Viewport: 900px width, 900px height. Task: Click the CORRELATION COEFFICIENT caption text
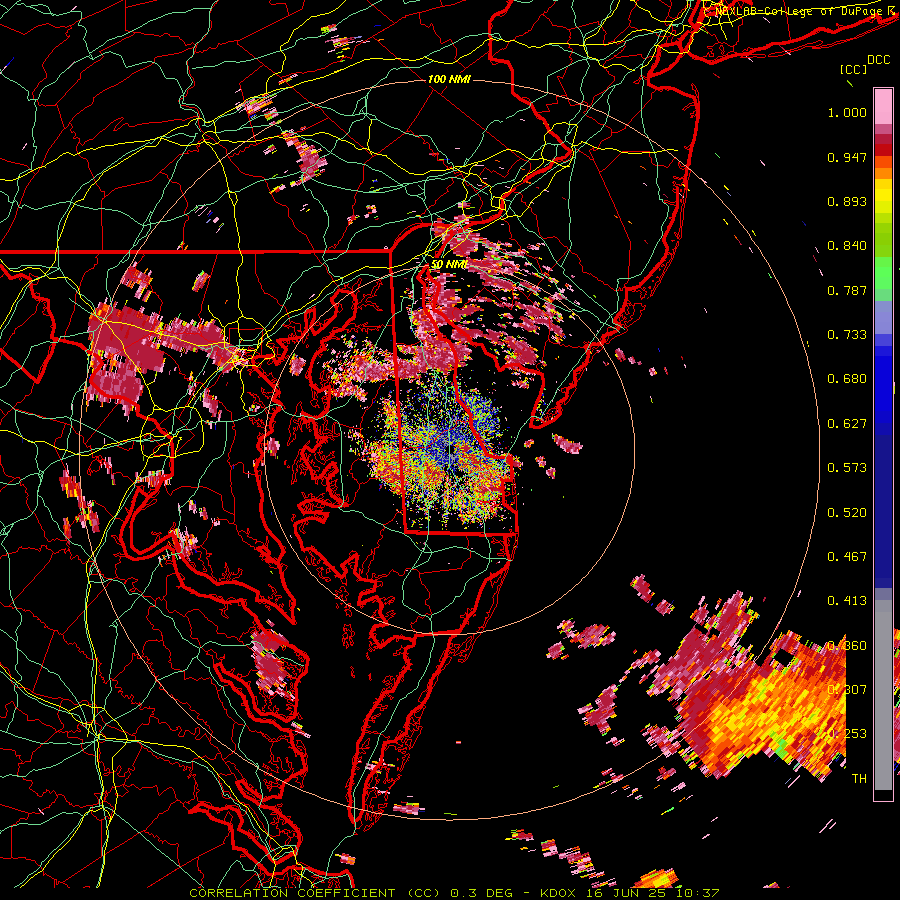[292, 893]
